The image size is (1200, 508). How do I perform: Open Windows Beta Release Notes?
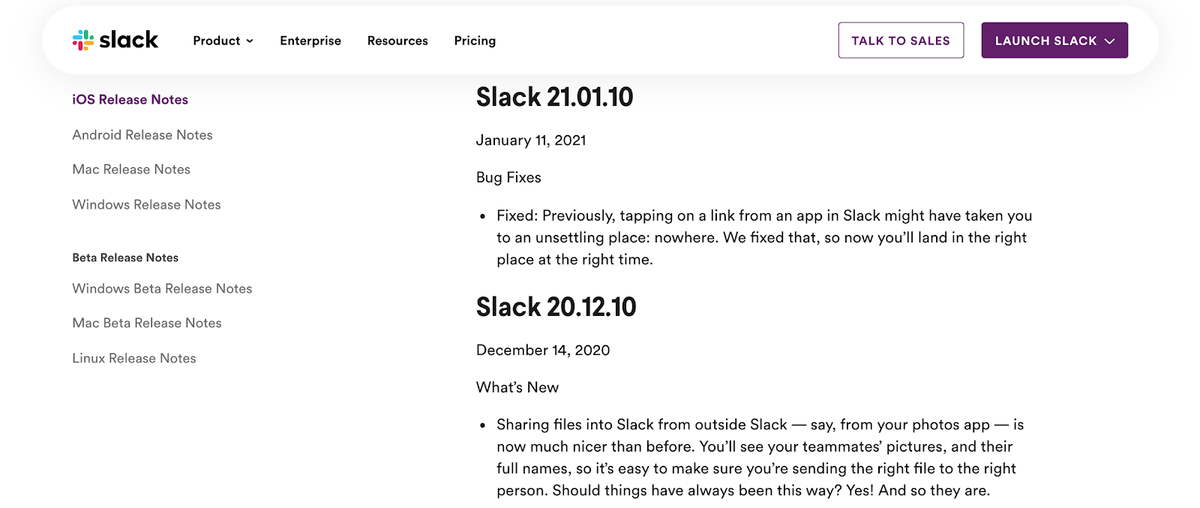click(x=162, y=289)
